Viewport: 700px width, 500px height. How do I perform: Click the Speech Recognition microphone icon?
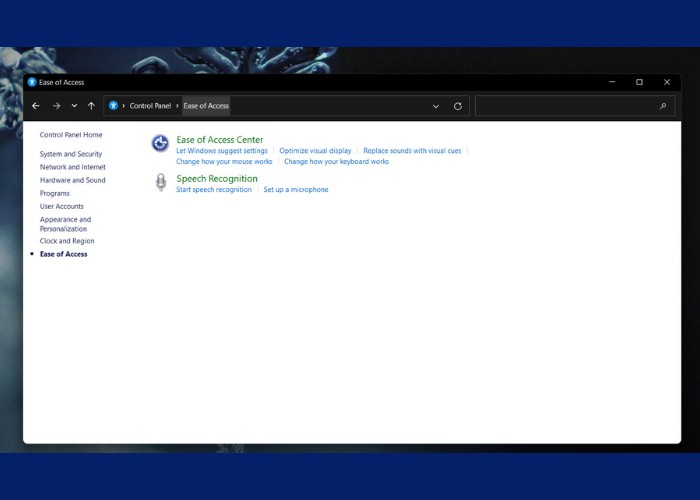pyautogui.click(x=160, y=182)
